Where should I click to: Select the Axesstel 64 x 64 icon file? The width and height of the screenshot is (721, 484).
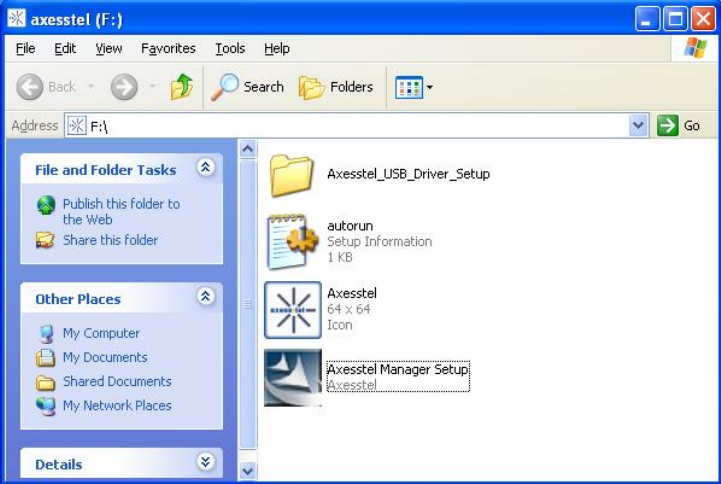[293, 310]
